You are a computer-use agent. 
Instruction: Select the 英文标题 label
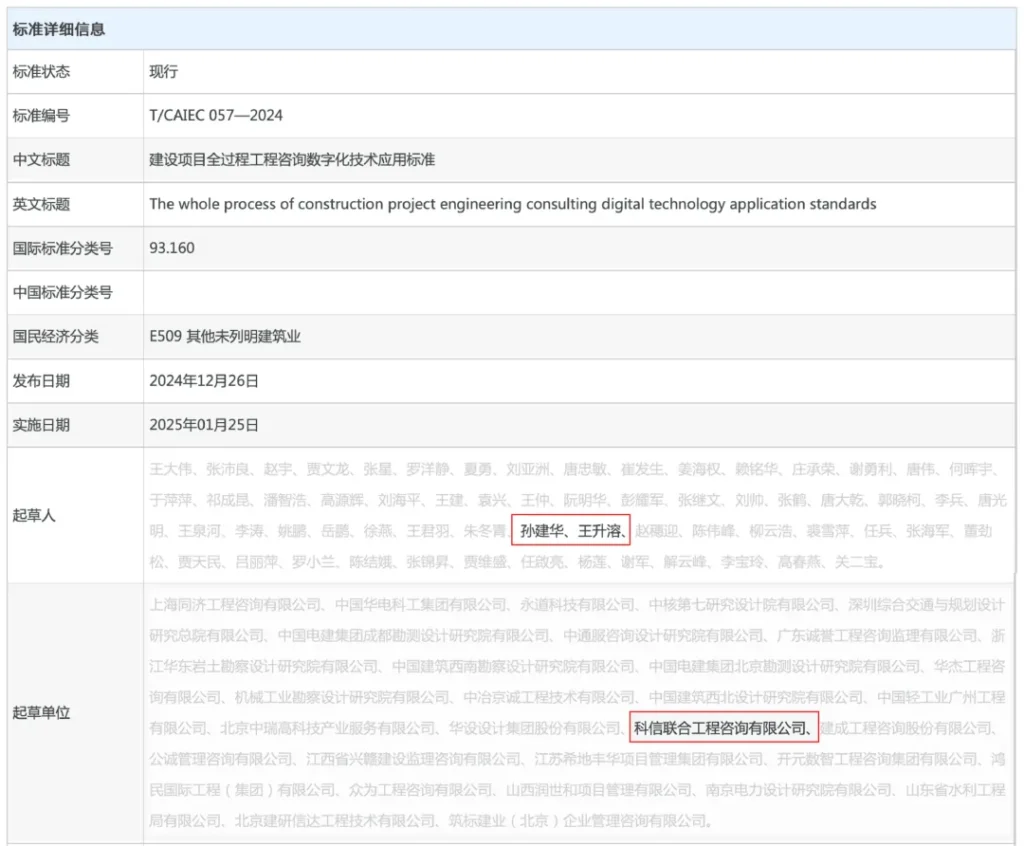41,204
